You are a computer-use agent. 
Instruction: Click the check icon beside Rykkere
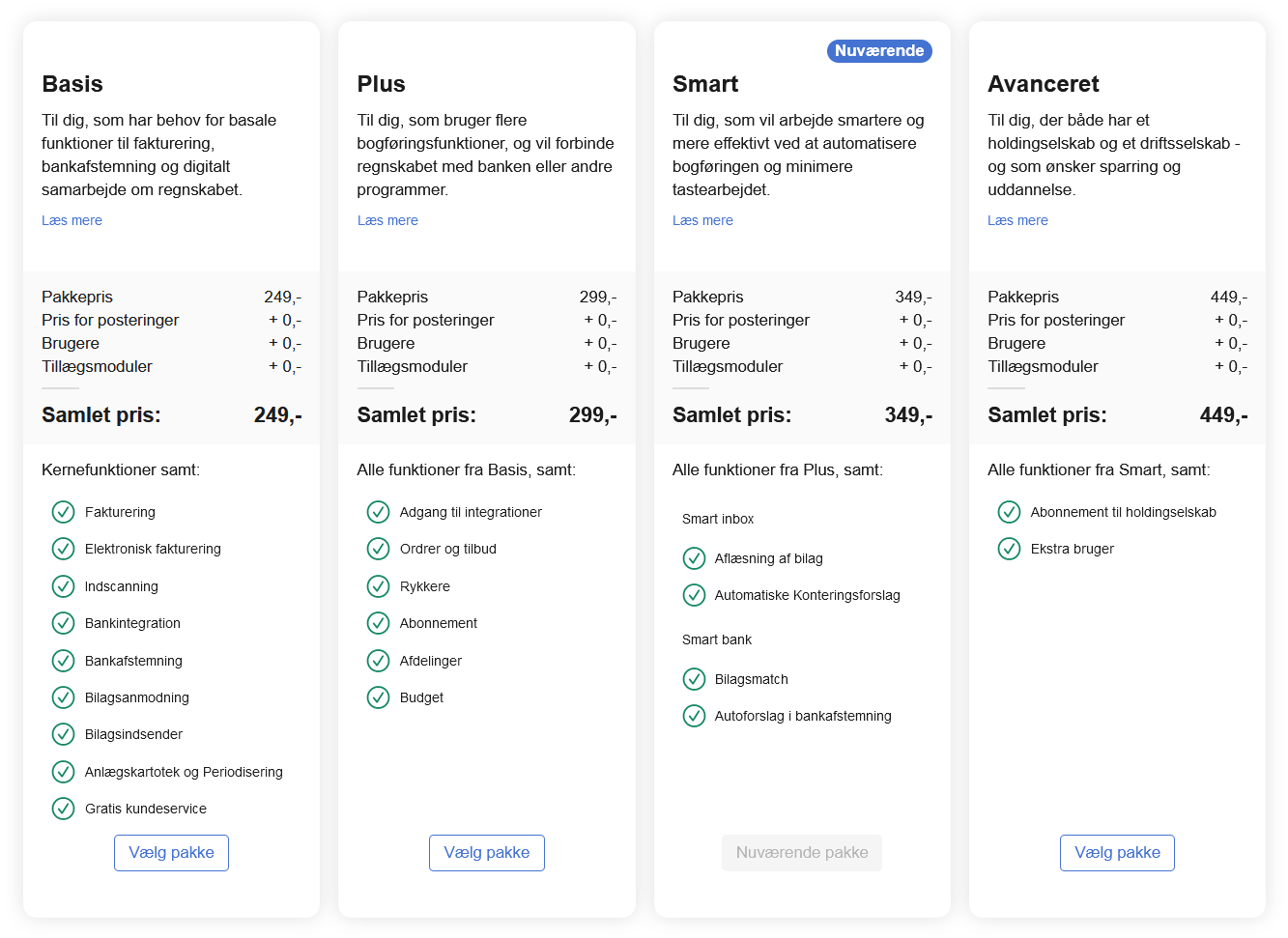tap(378, 586)
